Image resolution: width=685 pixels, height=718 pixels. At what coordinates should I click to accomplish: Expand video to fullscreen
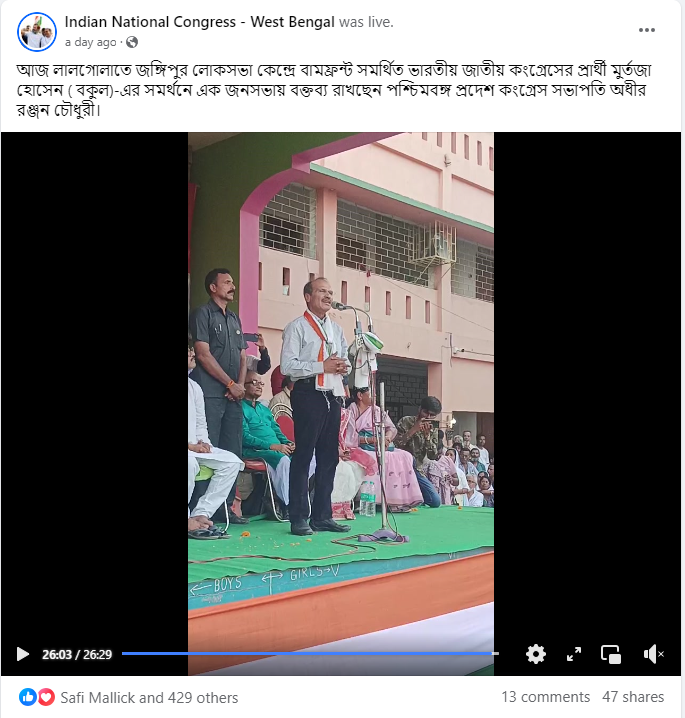tap(574, 654)
